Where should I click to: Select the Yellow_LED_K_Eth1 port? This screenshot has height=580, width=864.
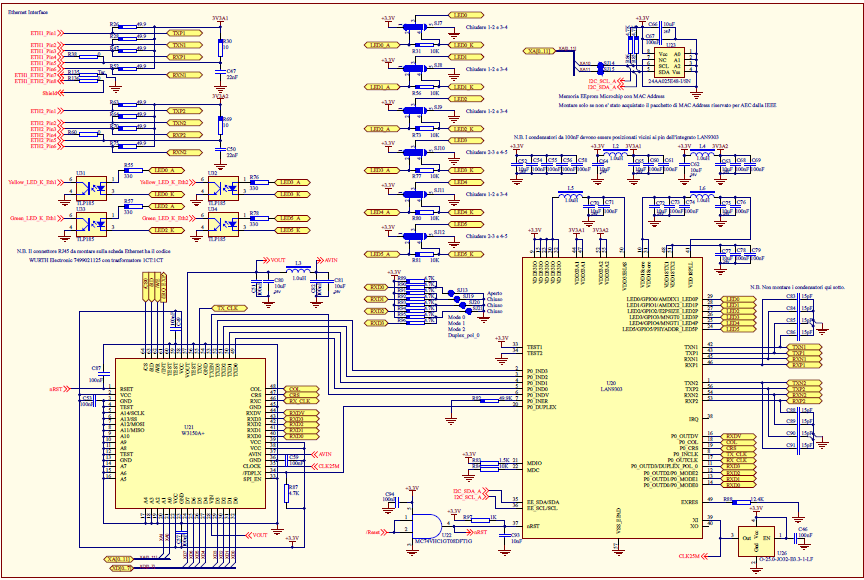click(35, 182)
